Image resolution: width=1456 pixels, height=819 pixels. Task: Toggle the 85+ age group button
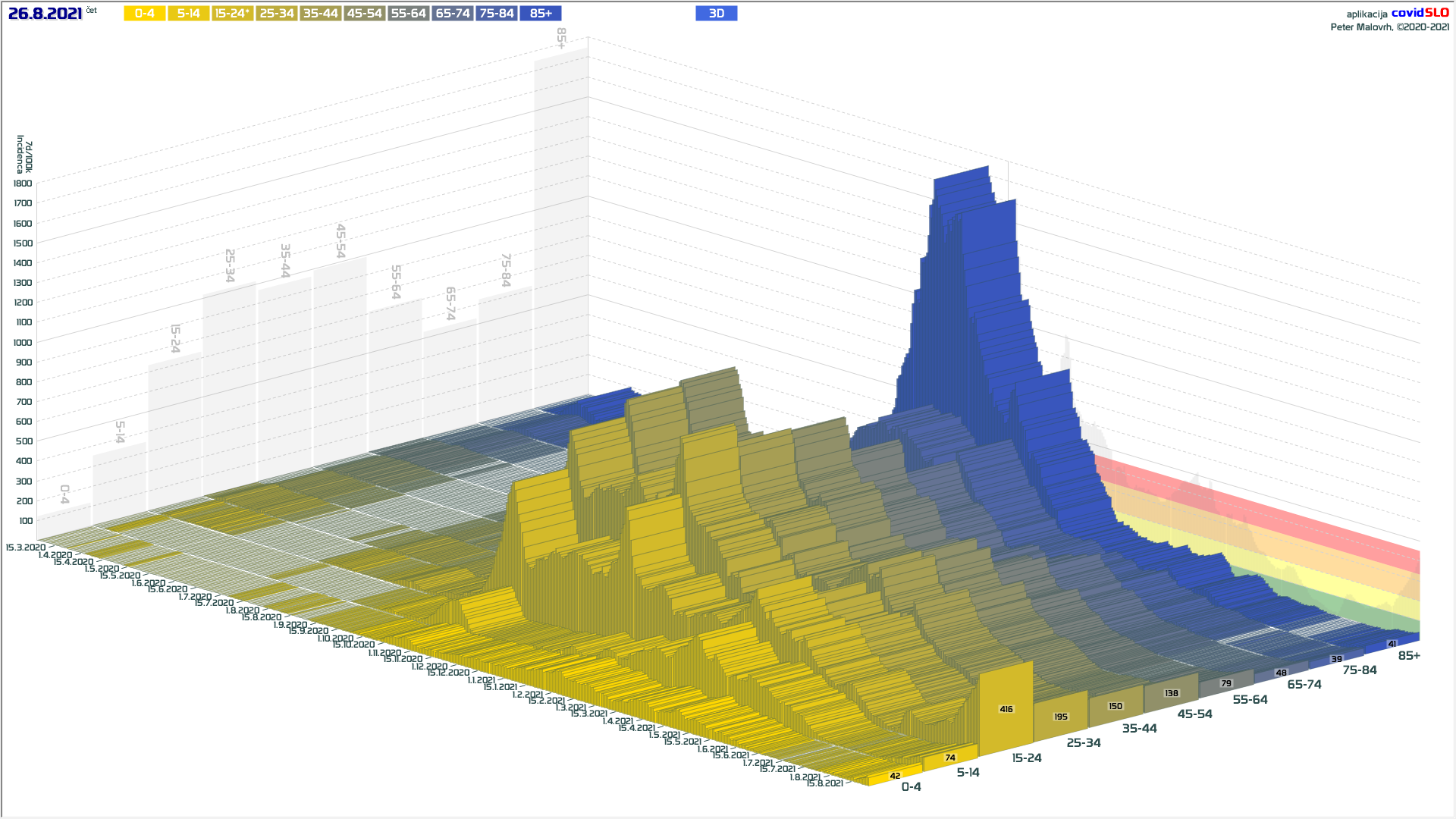tap(541, 14)
